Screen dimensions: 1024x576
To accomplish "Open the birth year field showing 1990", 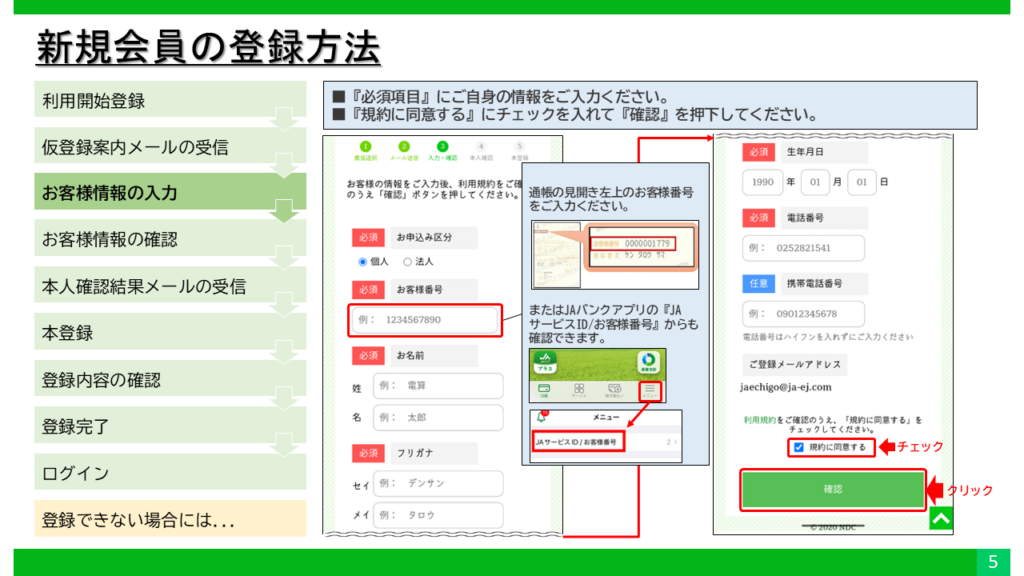I will [x=763, y=183].
